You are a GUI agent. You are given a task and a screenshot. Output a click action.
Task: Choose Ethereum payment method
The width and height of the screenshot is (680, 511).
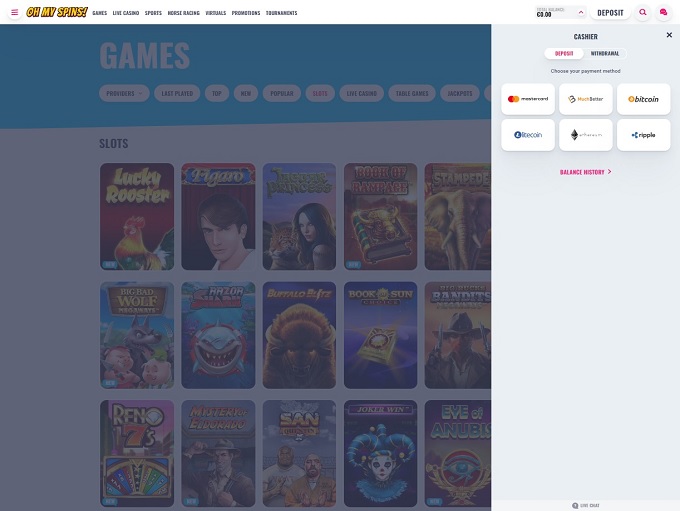coord(586,135)
